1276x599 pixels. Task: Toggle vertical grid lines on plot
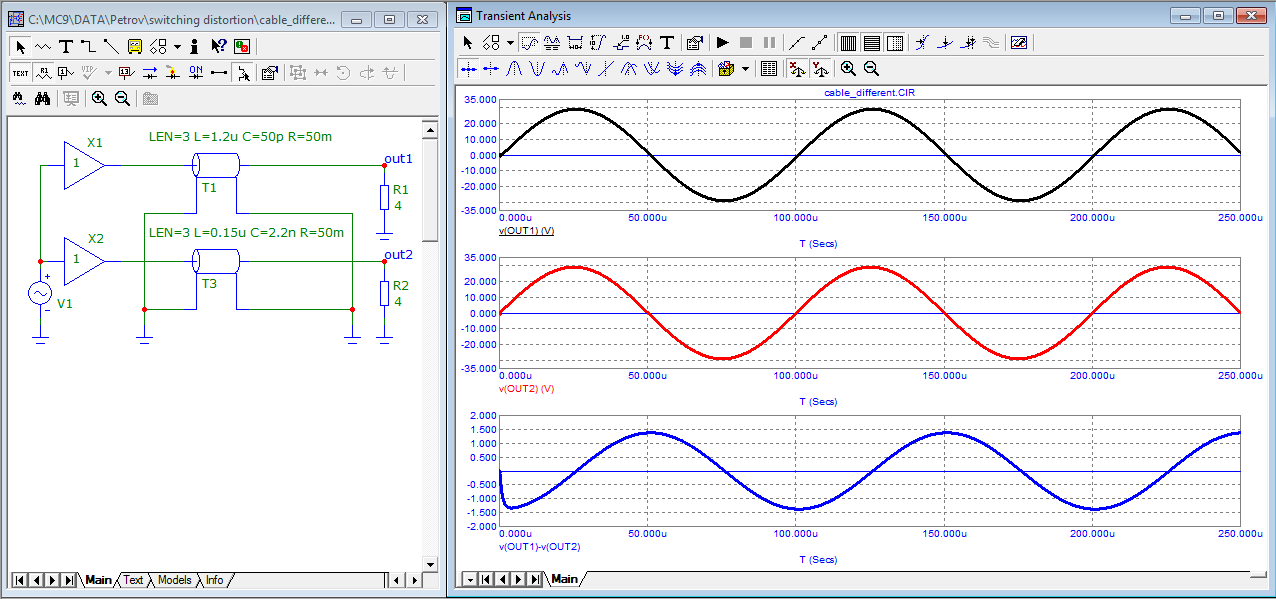848,43
